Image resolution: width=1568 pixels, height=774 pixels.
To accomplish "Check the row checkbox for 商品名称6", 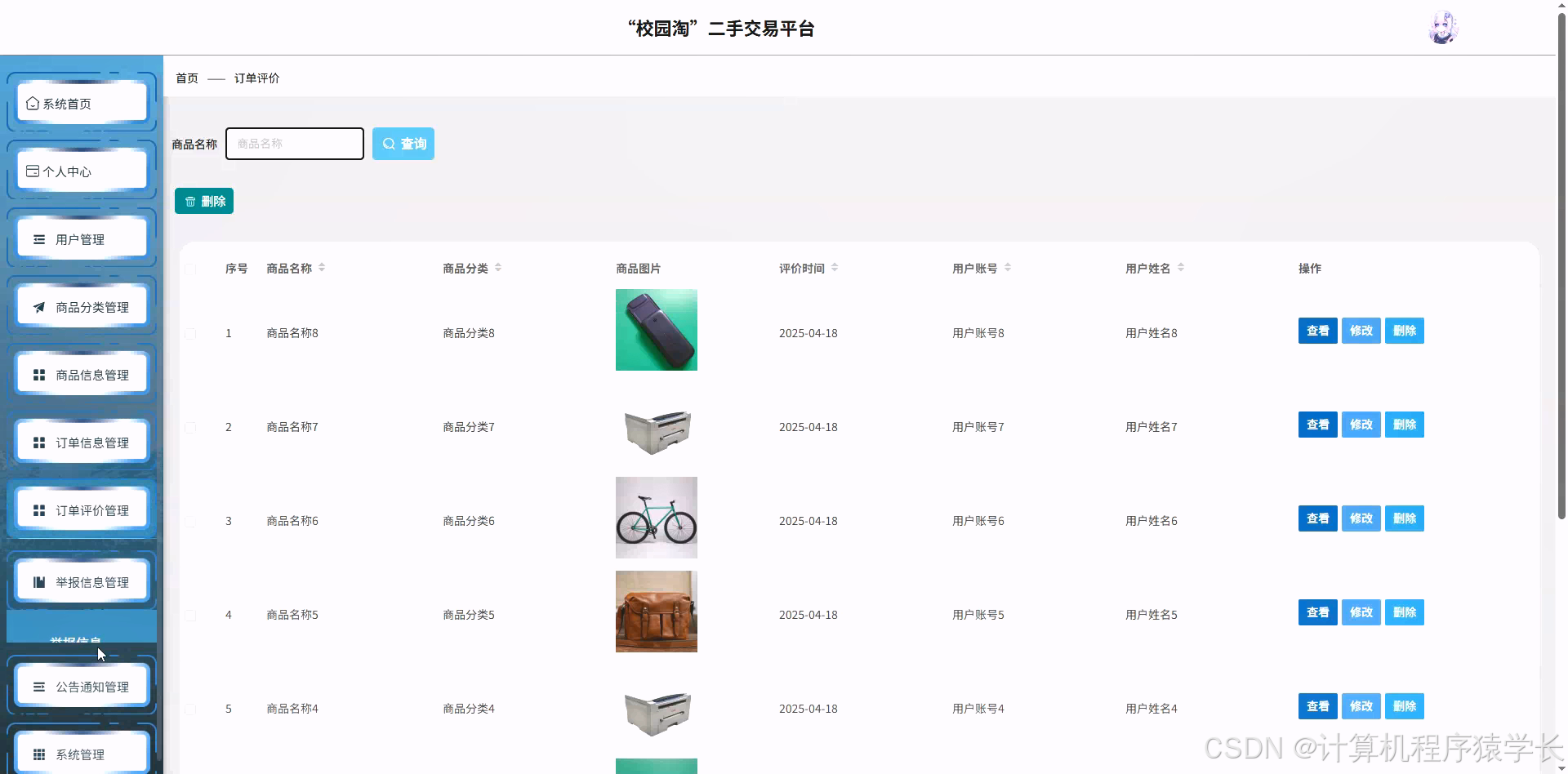I will 190,521.
